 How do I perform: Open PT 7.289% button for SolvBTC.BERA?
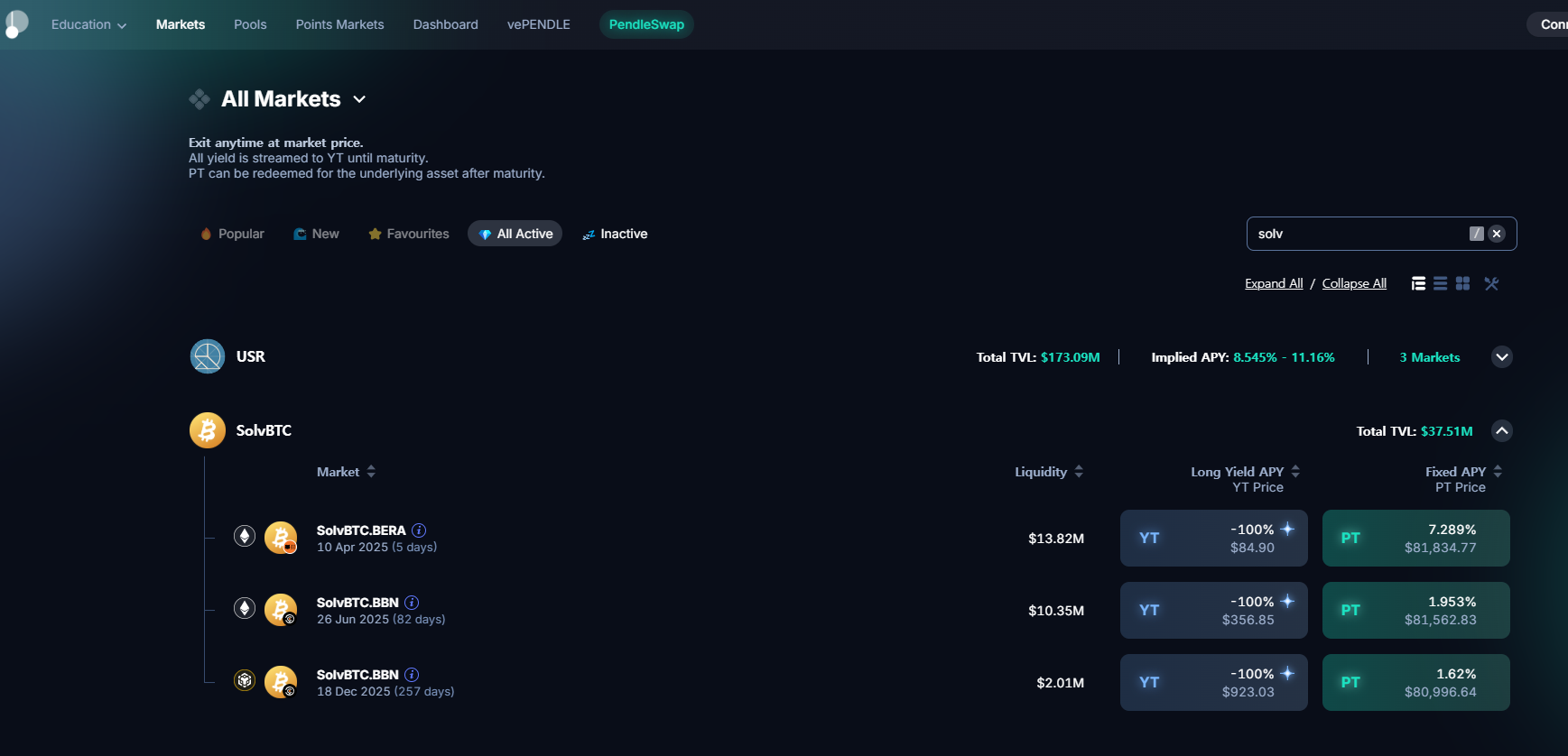(x=1416, y=539)
